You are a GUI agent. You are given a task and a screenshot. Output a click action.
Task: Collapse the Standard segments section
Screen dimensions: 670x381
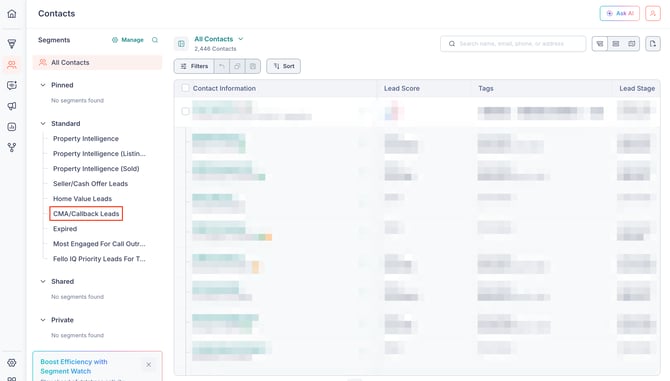pyautogui.click(x=43, y=123)
